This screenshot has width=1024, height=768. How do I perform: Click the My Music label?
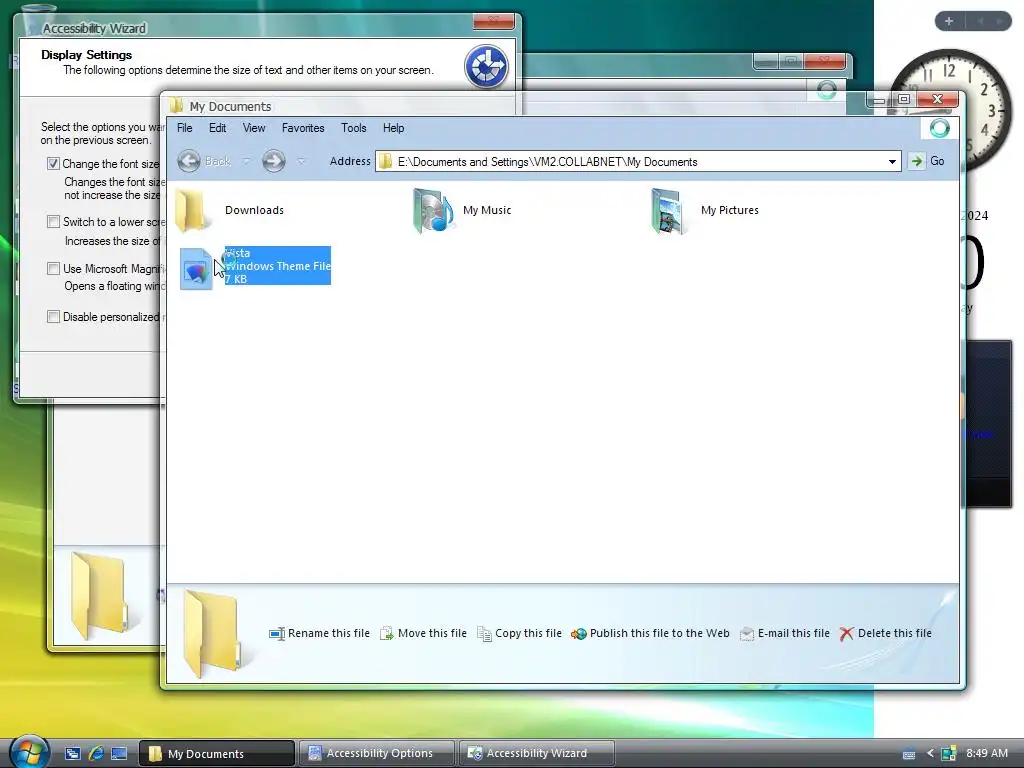pyautogui.click(x=487, y=210)
